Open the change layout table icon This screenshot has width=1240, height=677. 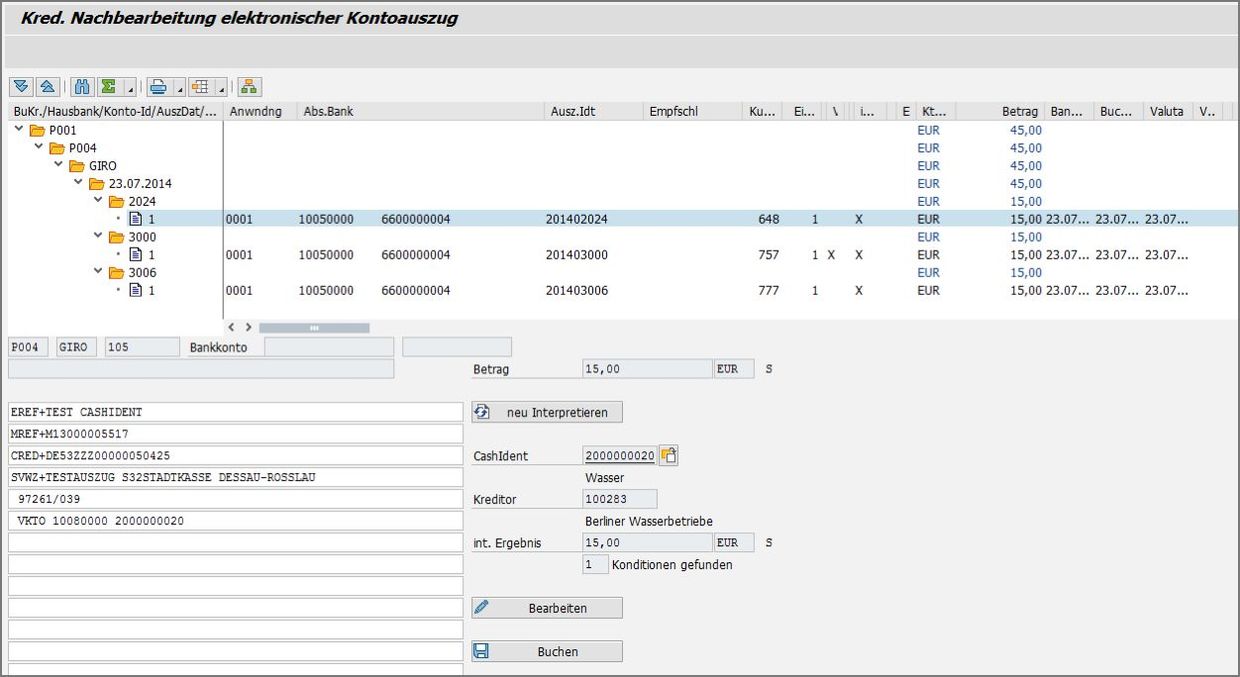[199, 87]
